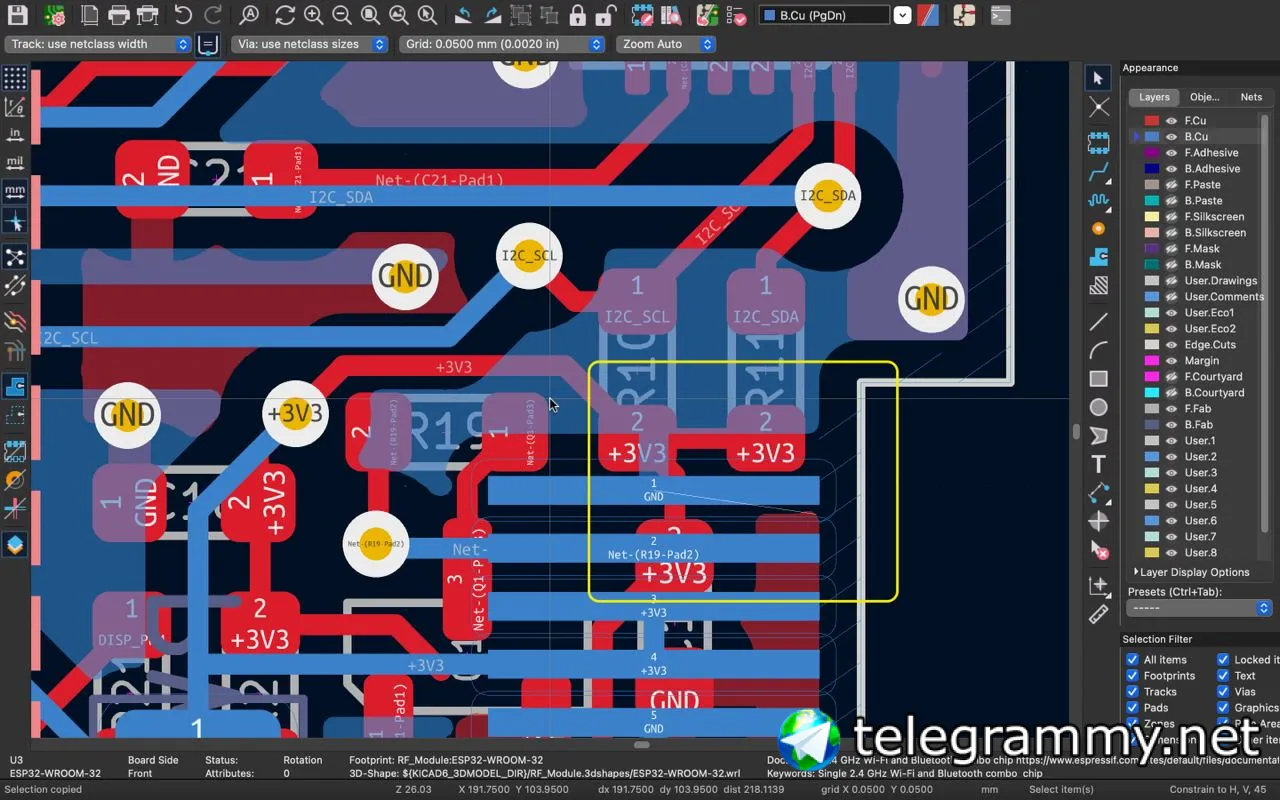Viewport: 1280px width, 800px height.
Task: Open the Grid size dropdown
Action: point(503,44)
